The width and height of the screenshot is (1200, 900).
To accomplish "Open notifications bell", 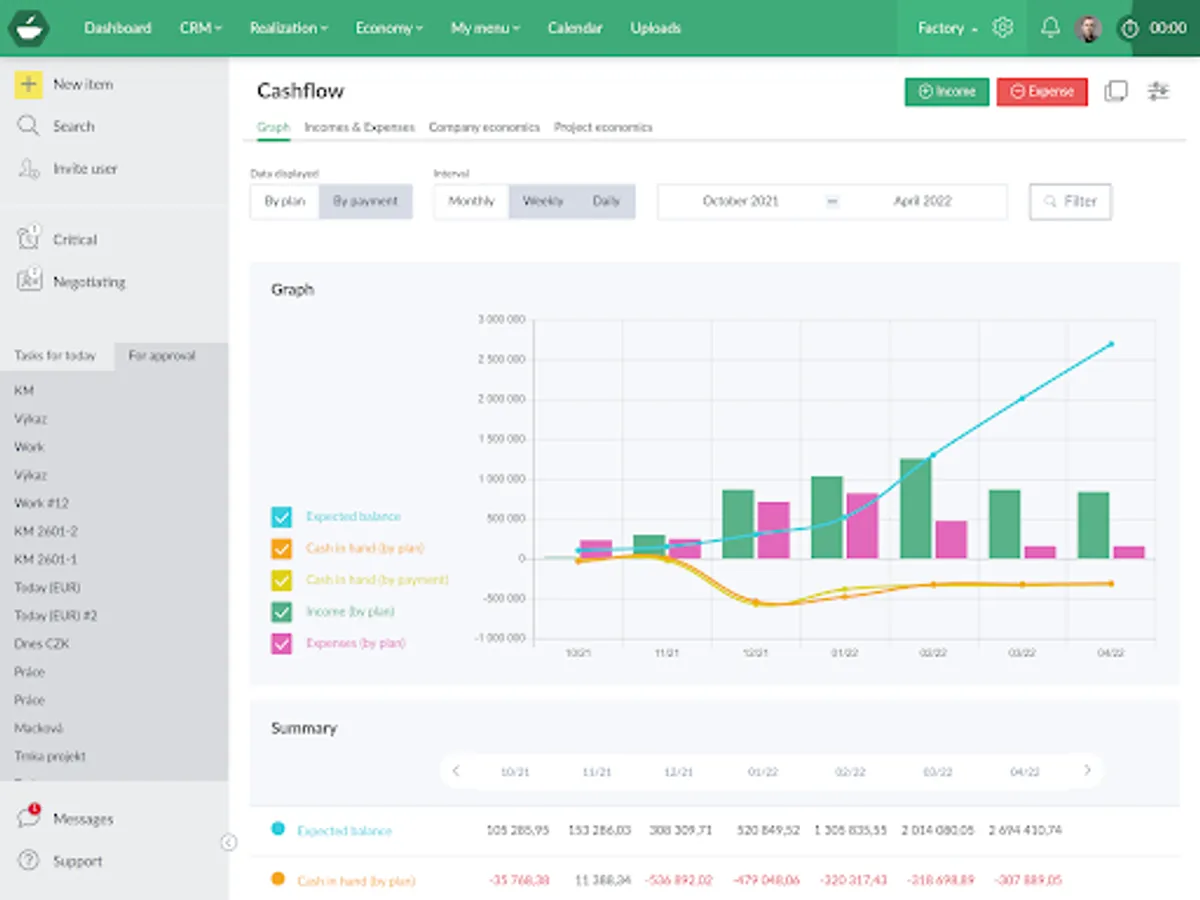I will [1050, 28].
